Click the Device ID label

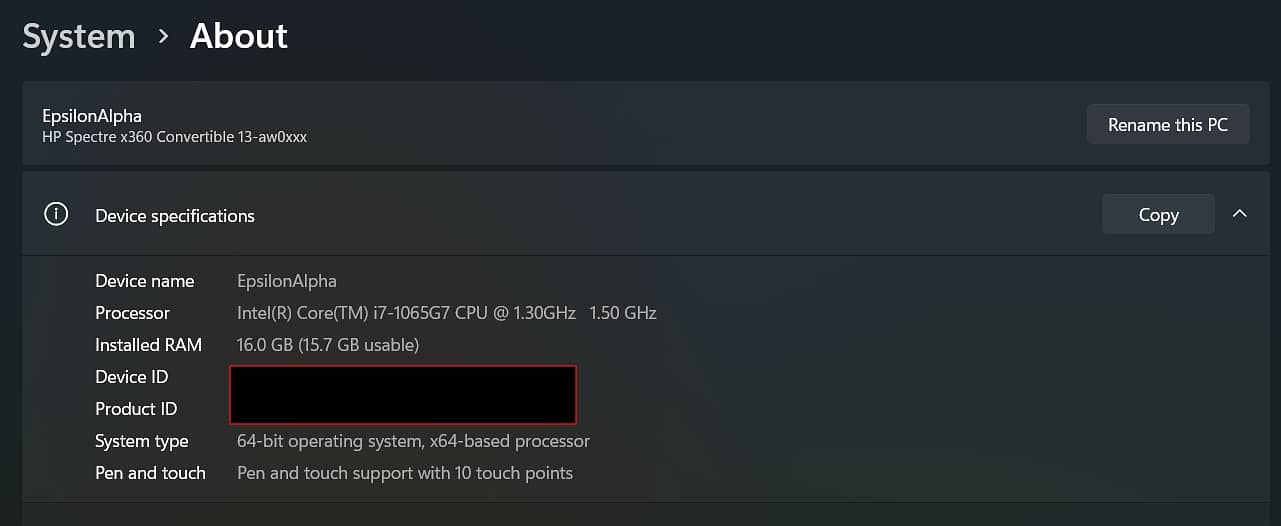tap(131, 377)
